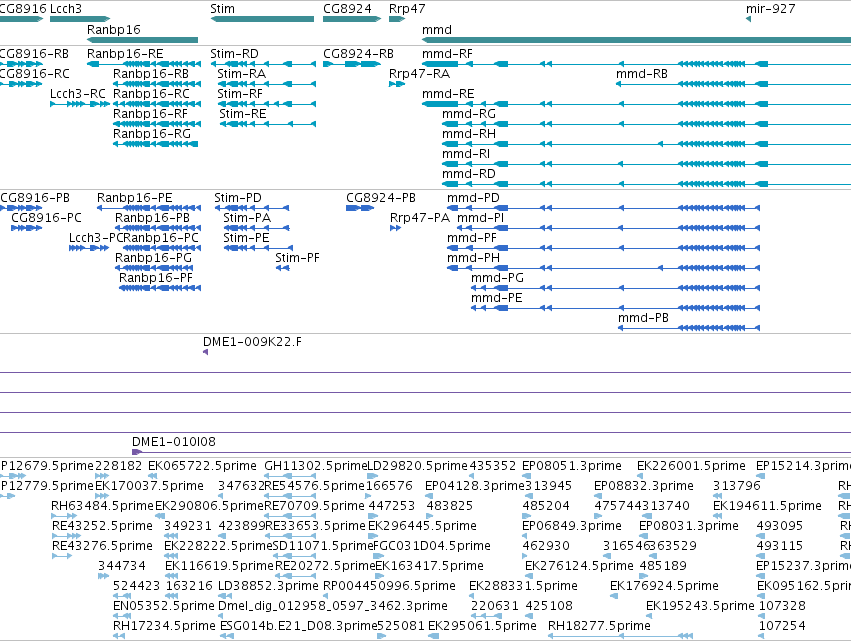Click the mmd-RH transcript label
This screenshot has width=851, height=641.
[469, 134]
